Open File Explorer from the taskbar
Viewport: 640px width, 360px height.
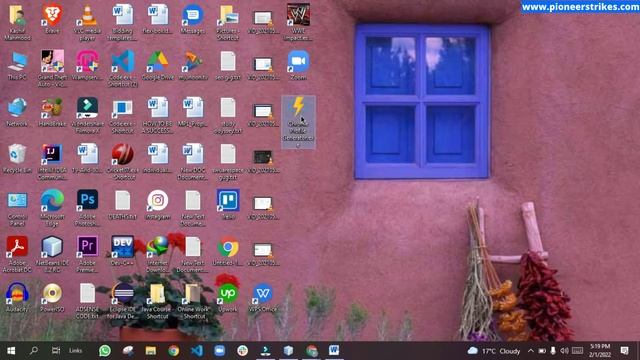click(x=151, y=351)
